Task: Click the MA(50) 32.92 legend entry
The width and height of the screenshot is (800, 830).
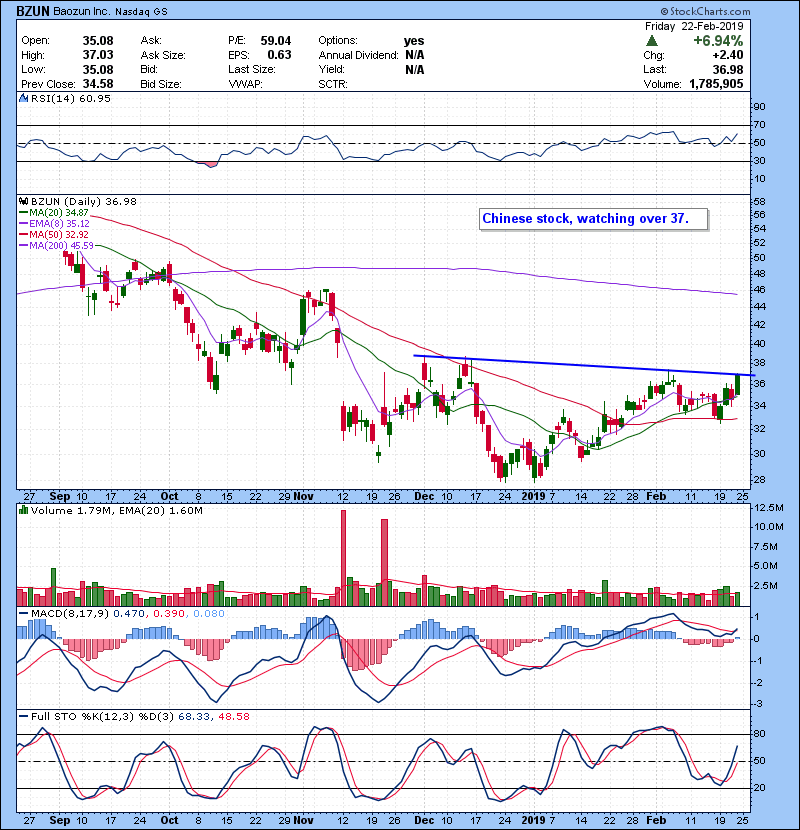Action: point(58,234)
